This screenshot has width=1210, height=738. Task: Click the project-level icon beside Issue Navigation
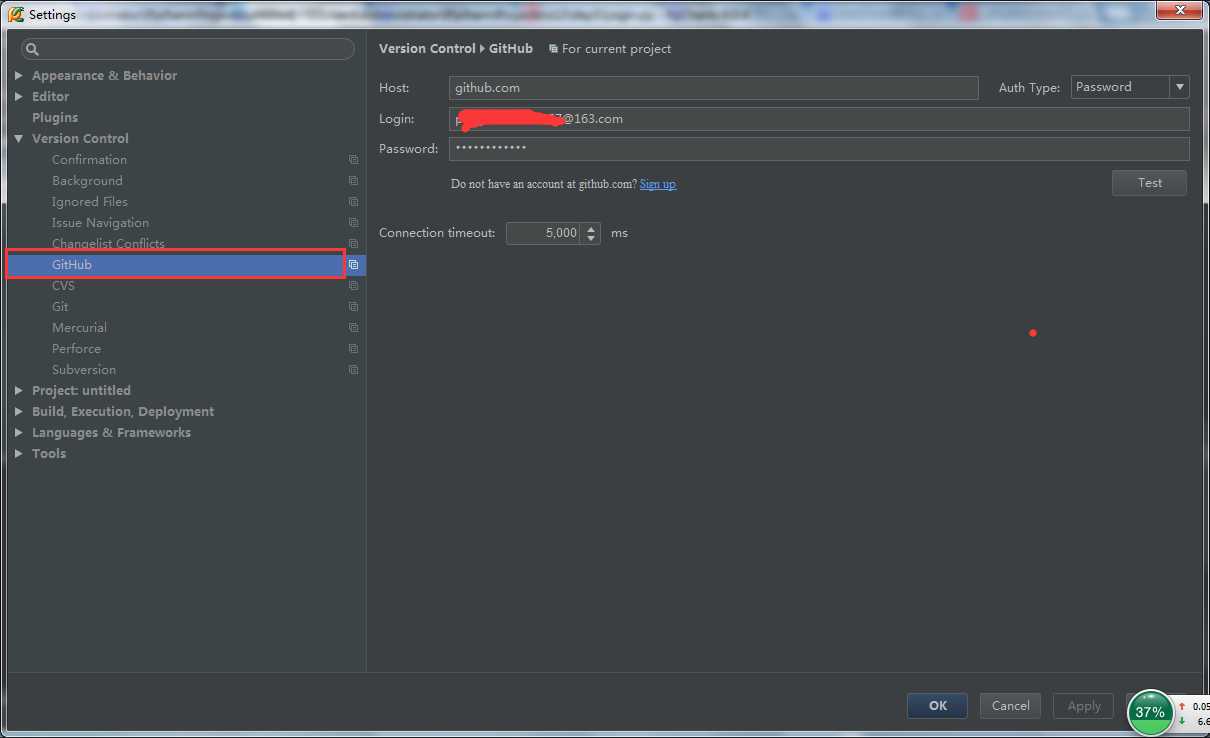click(353, 223)
